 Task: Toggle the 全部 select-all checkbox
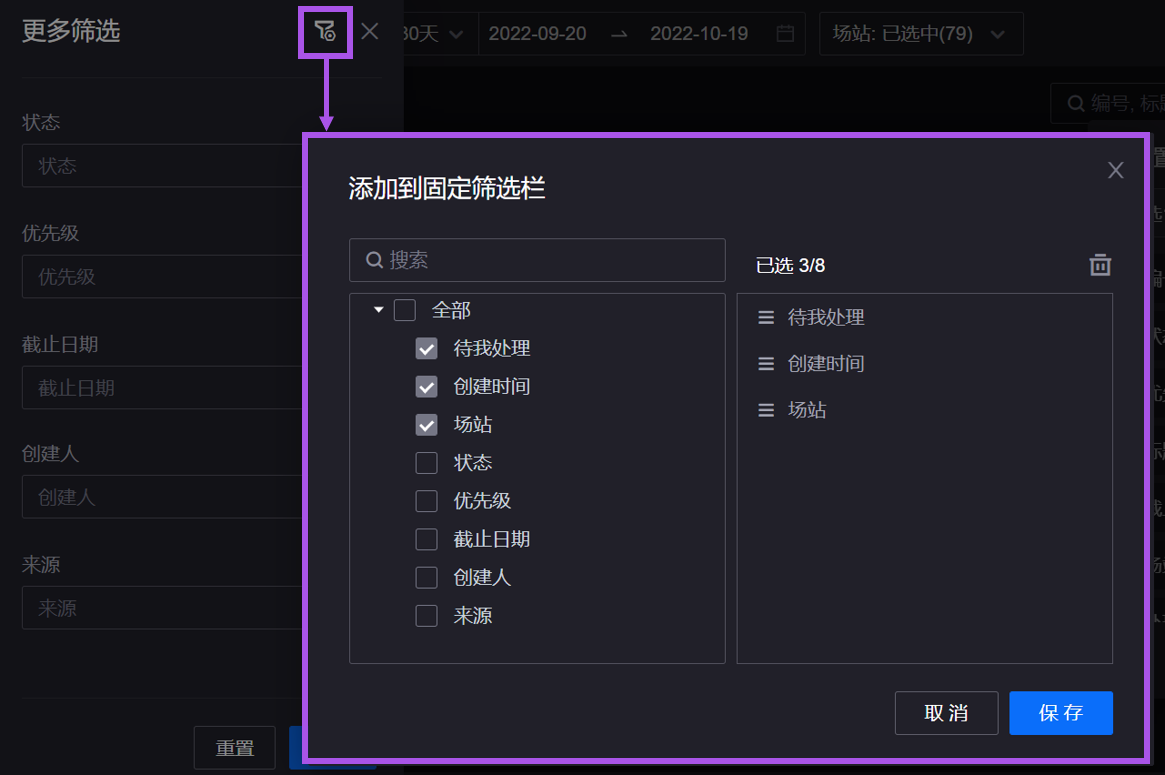pyautogui.click(x=405, y=311)
